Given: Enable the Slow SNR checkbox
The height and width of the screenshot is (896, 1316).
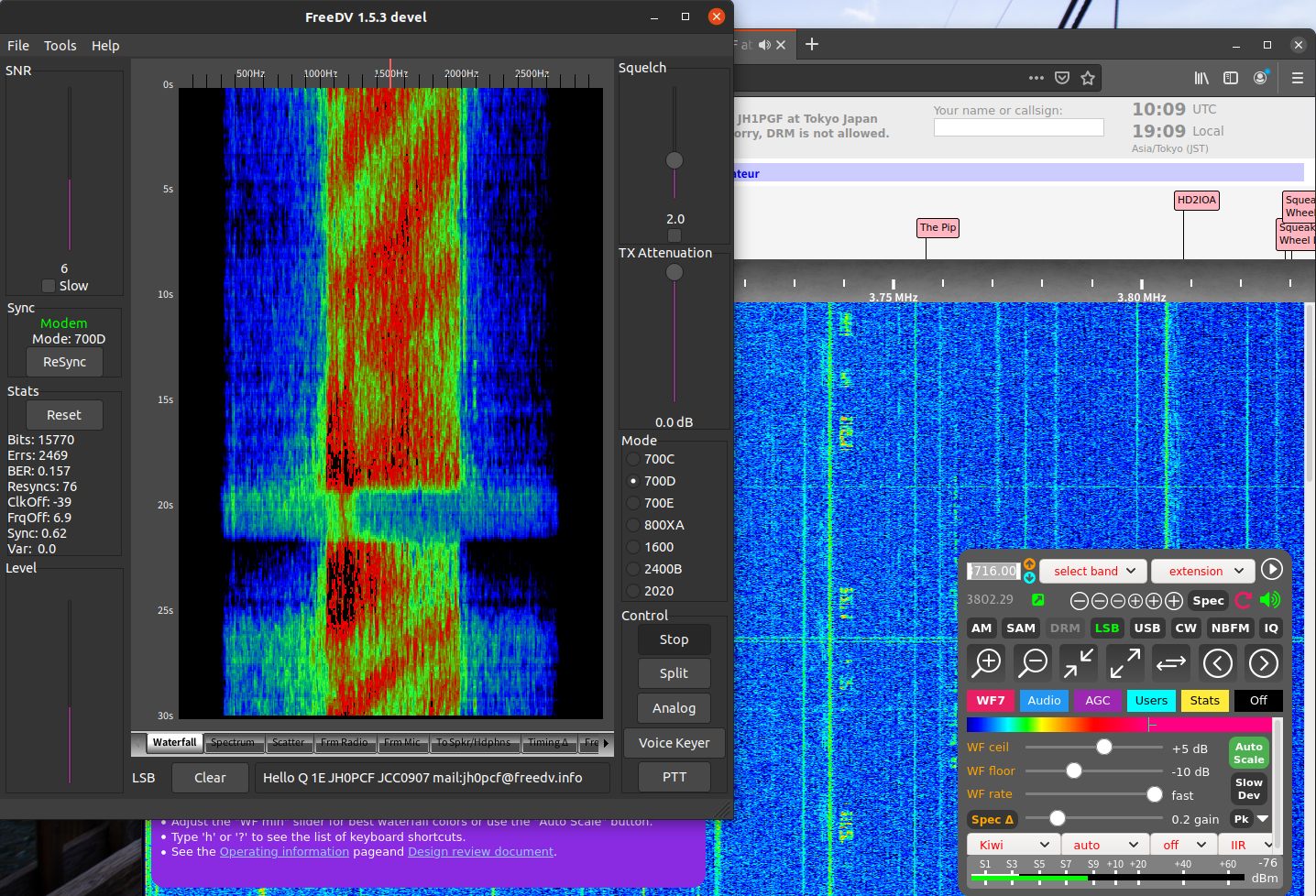Looking at the screenshot, I should pyautogui.click(x=49, y=286).
